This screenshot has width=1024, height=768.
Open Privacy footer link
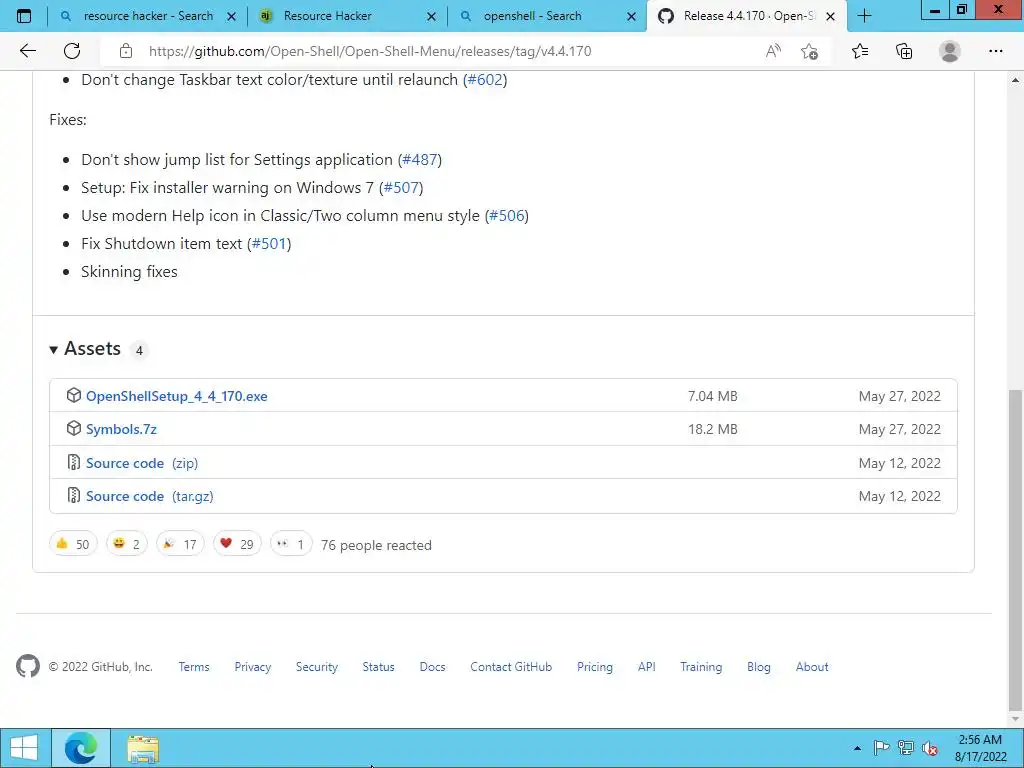pyautogui.click(x=253, y=667)
